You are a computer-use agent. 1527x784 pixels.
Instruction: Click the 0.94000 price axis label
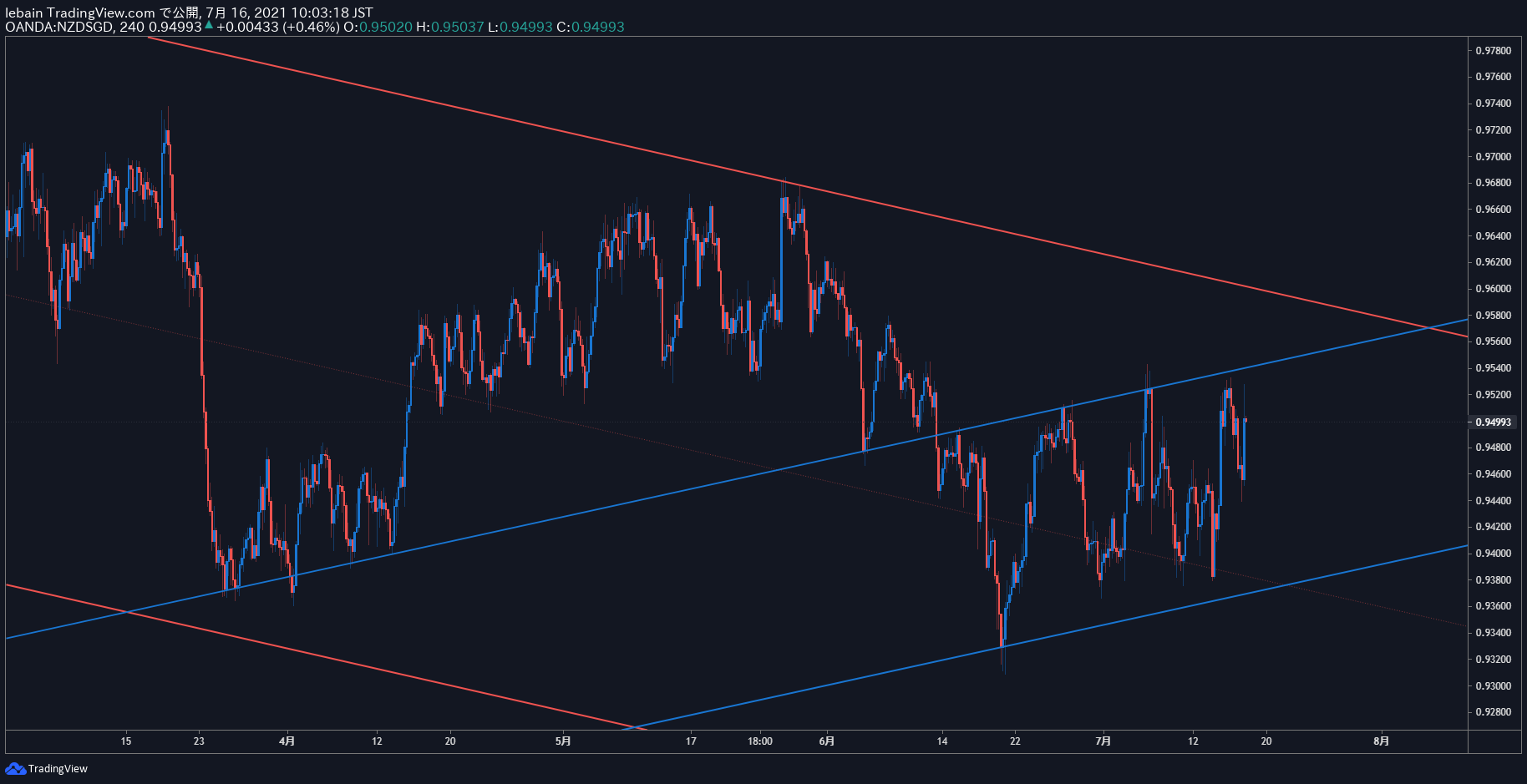1493,554
